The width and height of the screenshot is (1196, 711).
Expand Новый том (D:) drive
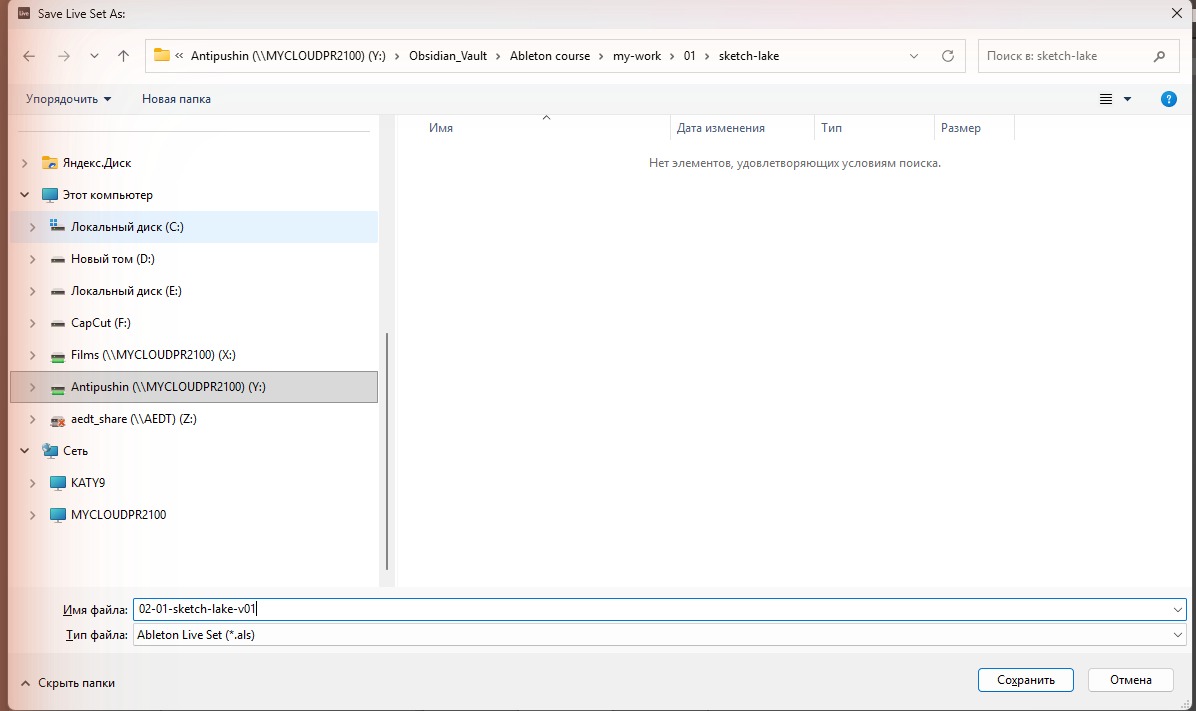click(x=32, y=259)
